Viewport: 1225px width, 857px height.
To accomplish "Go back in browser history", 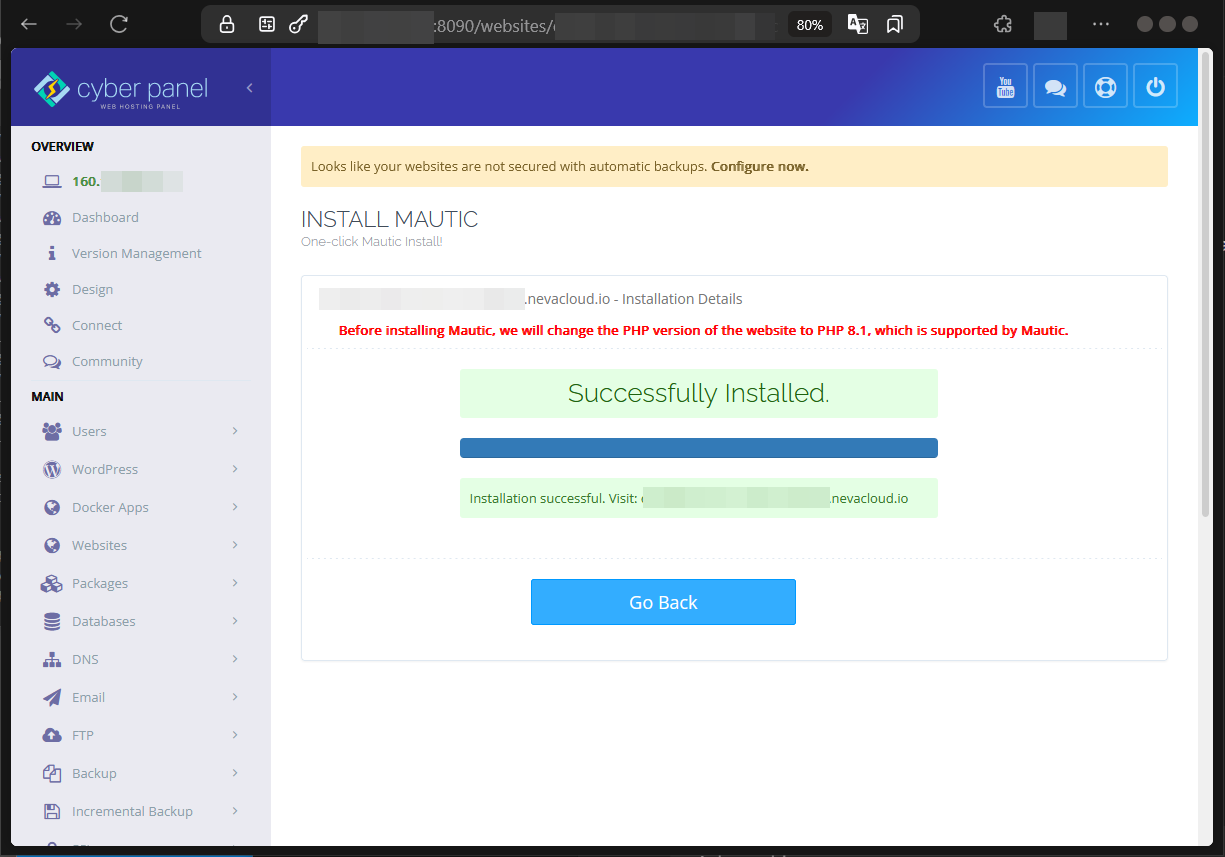I will [29, 25].
